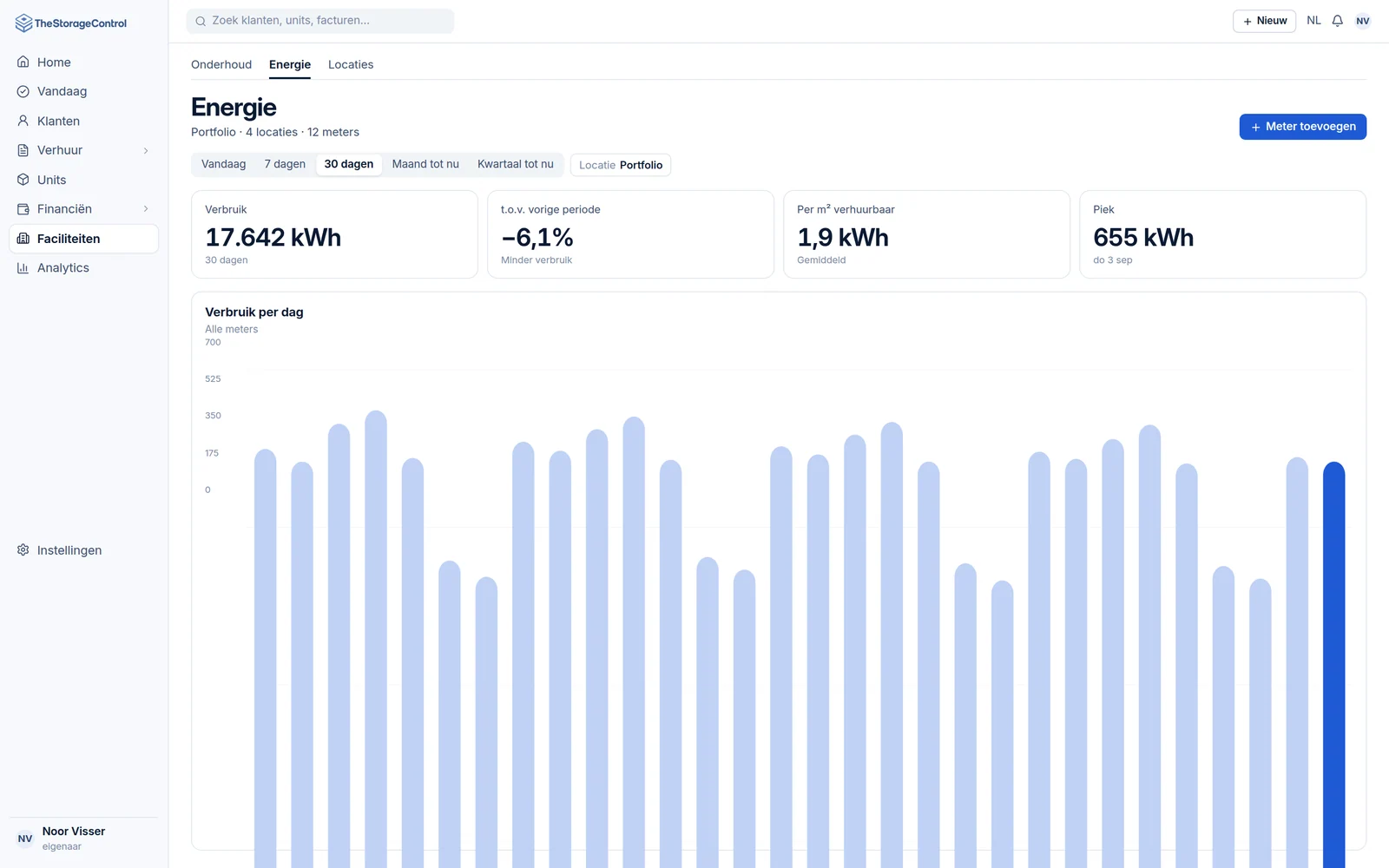1389x868 pixels.
Task: Switch language via NL selector
Action: (x=1313, y=21)
